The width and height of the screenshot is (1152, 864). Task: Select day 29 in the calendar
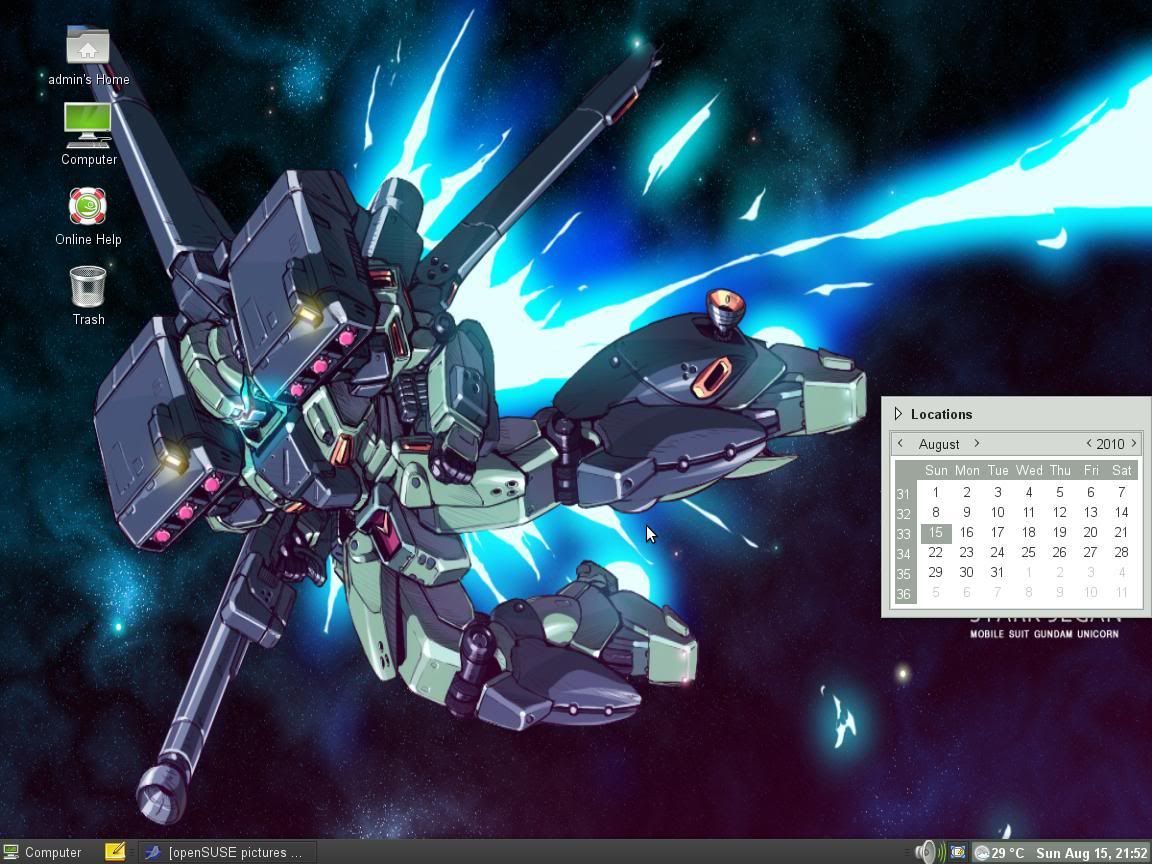point(935,572)
